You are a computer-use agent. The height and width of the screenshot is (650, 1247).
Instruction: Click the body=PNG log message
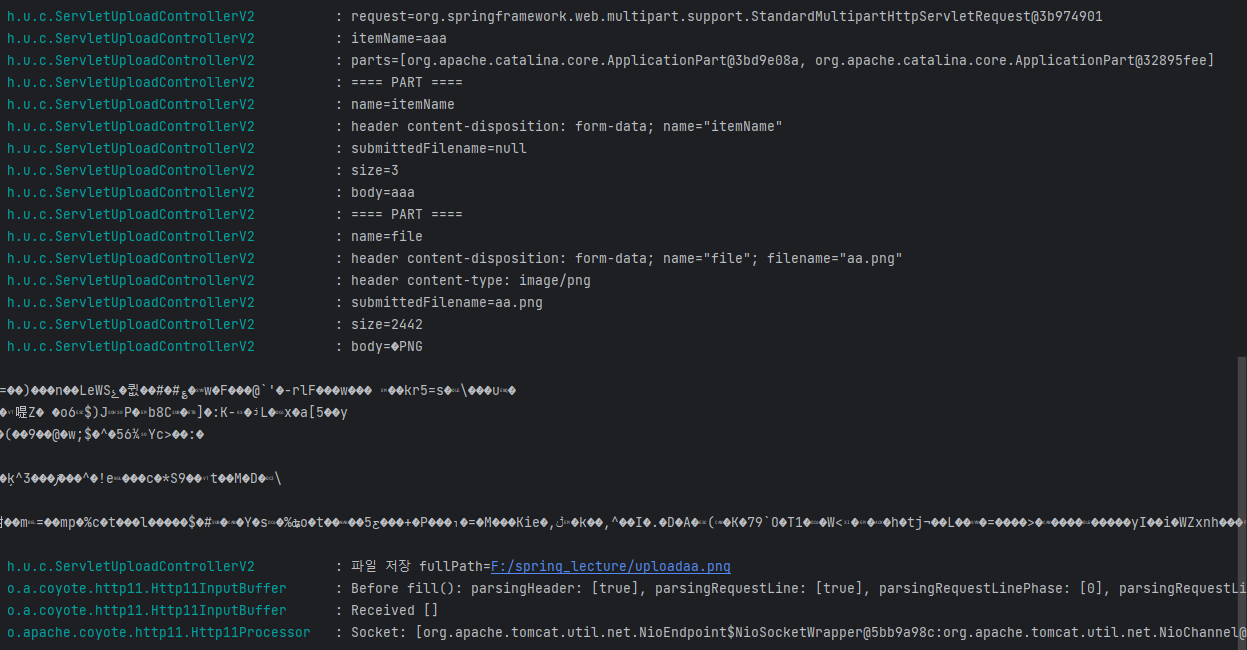[x=386, y=346]
